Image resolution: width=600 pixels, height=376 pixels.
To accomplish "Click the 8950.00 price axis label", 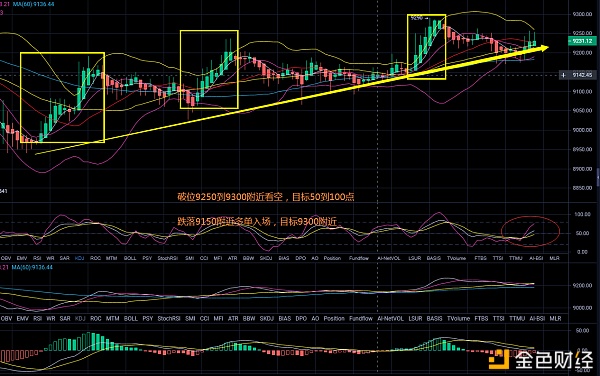I will point(582,149).
